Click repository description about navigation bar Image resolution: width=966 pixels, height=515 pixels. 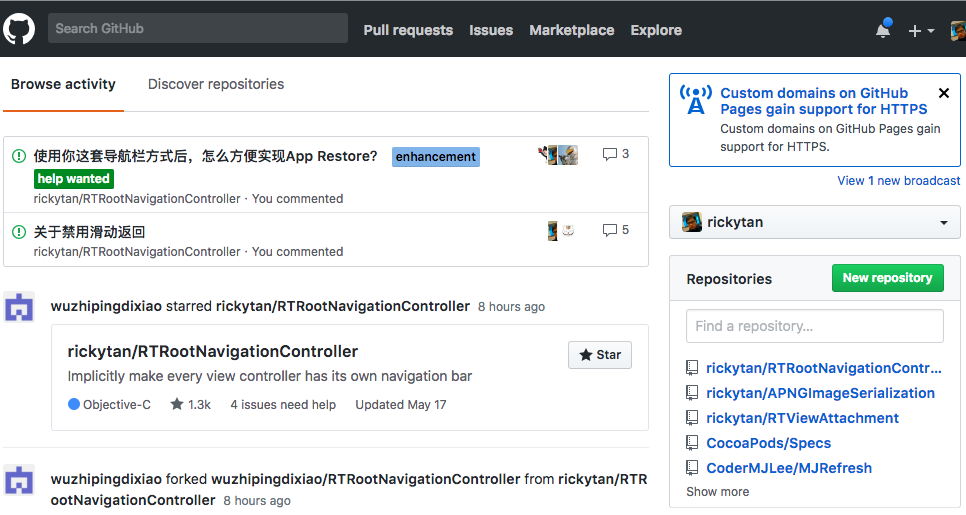tap(269, 376)
